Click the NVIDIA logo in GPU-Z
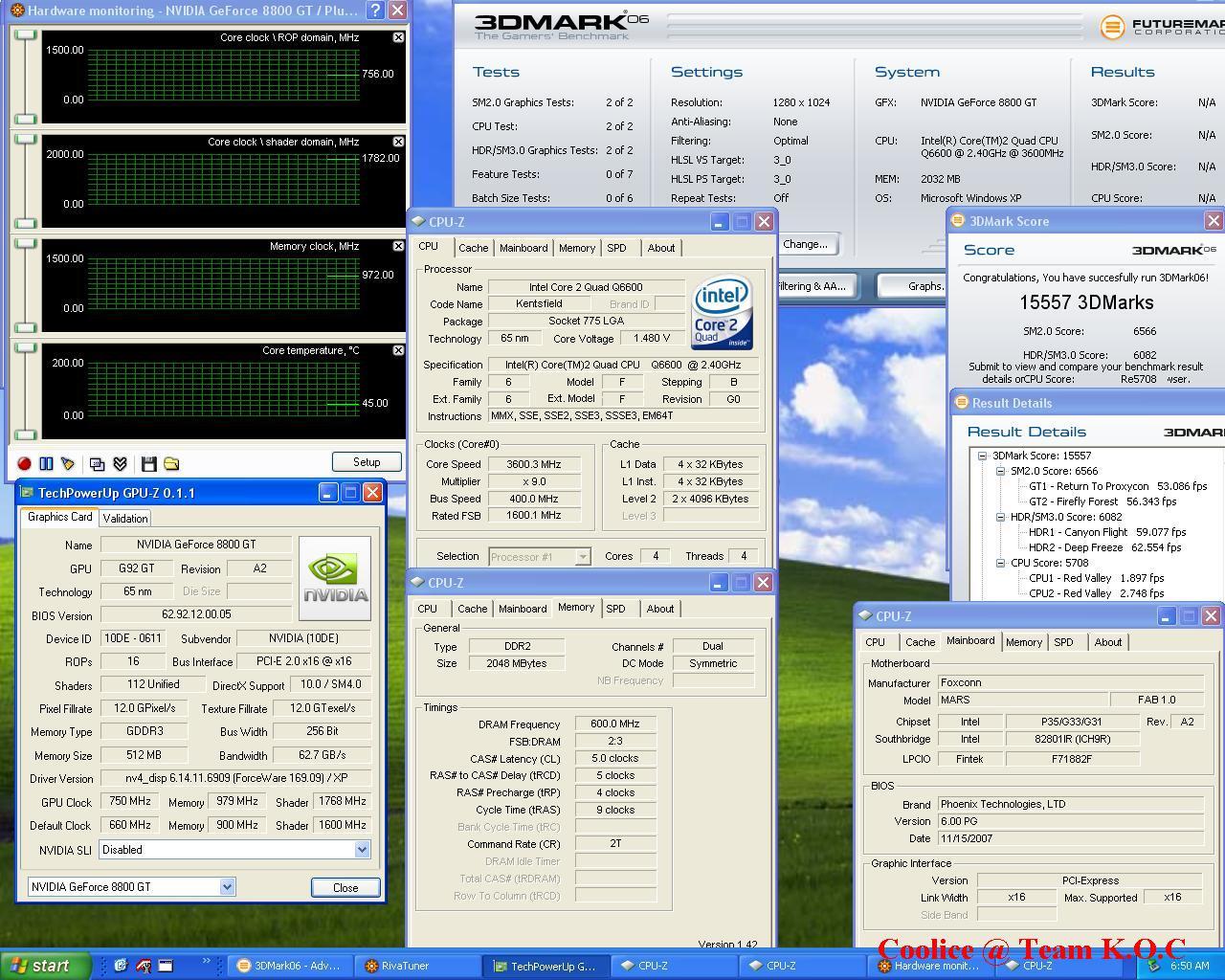1225x980 pixels. tap(335, 578)
